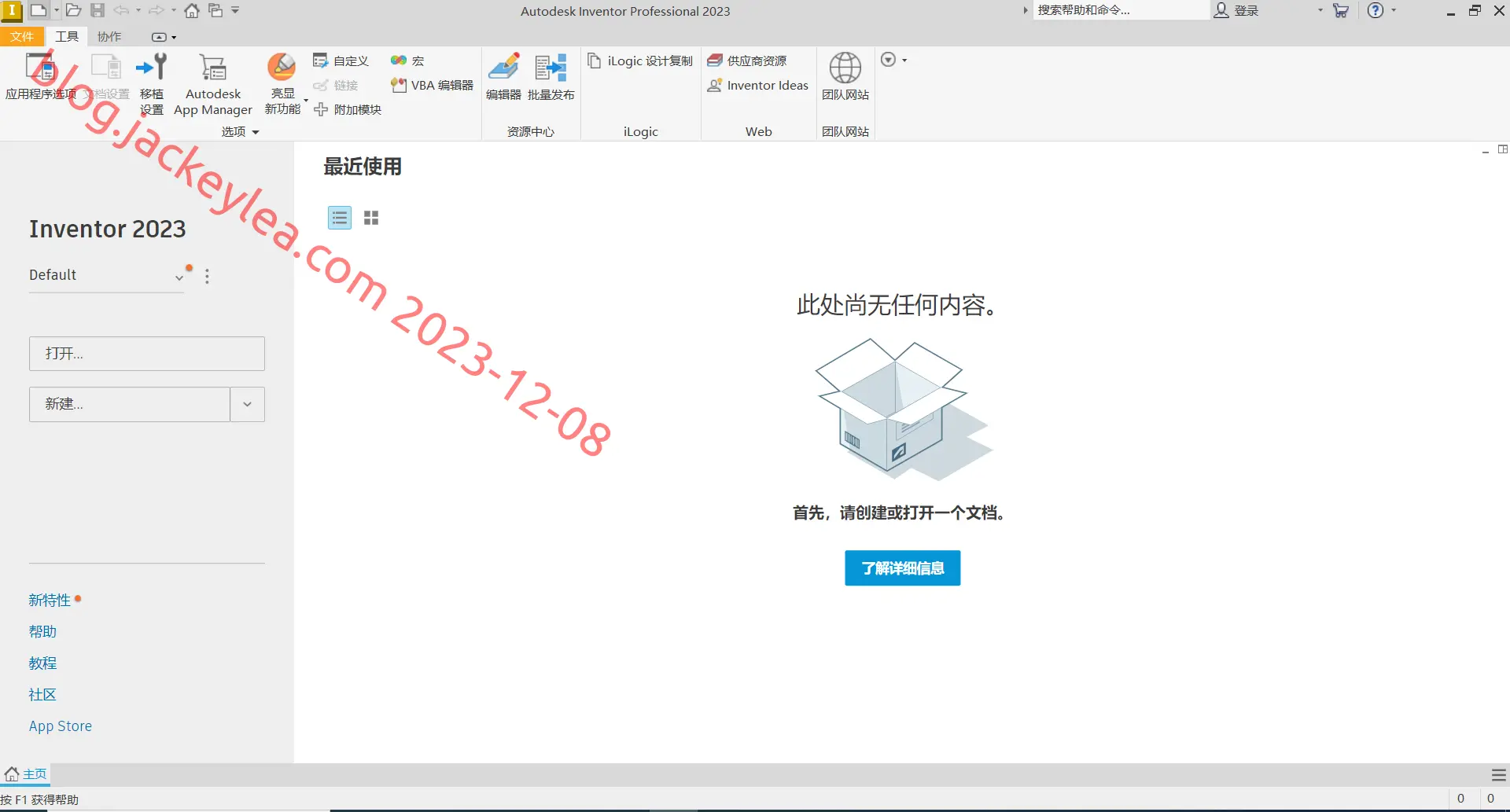
Task: Click the Redo arrow in quick access toolbar
Action: [157, 10]
